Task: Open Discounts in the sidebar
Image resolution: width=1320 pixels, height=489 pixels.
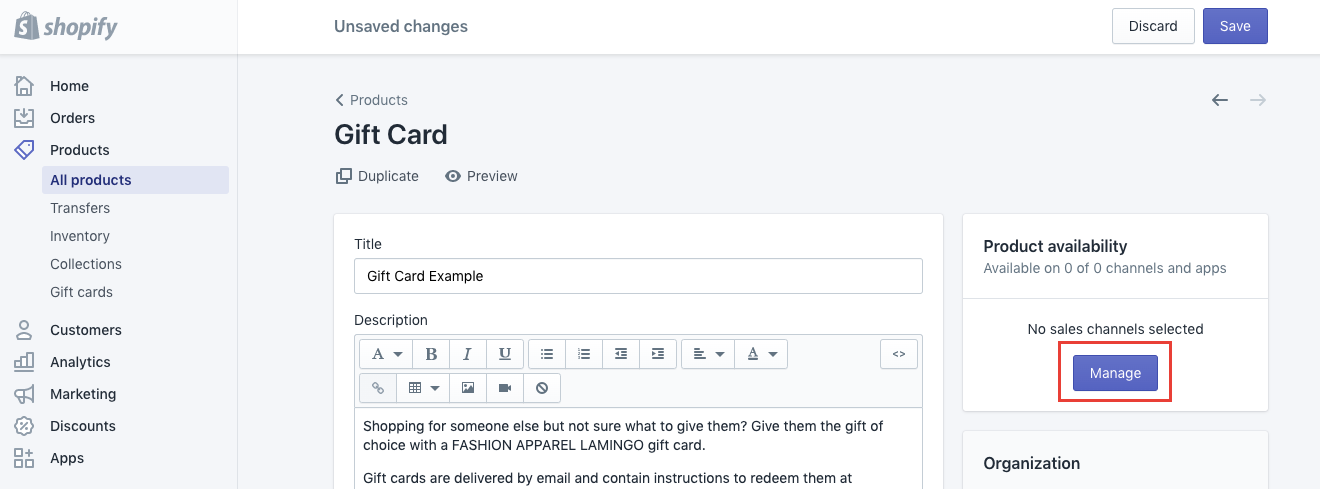Action: pyautogui.click(x=83, y=426)
